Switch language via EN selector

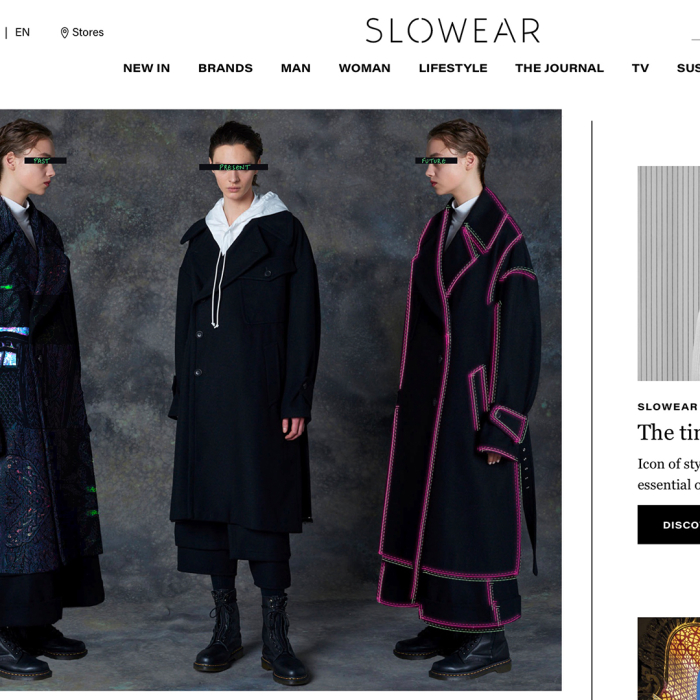[22, 32]
